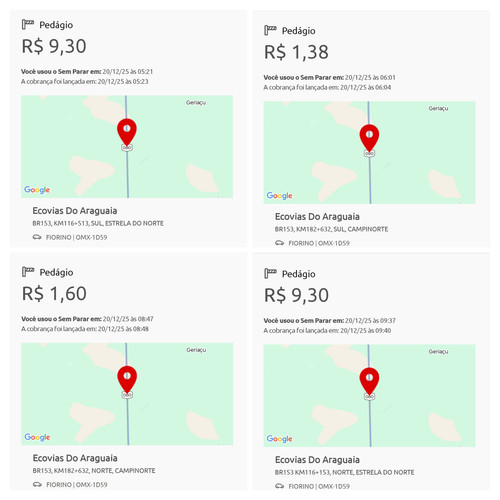
Task: Click the car icon in the 09:37 toll card
Action: tap(279, 486)
